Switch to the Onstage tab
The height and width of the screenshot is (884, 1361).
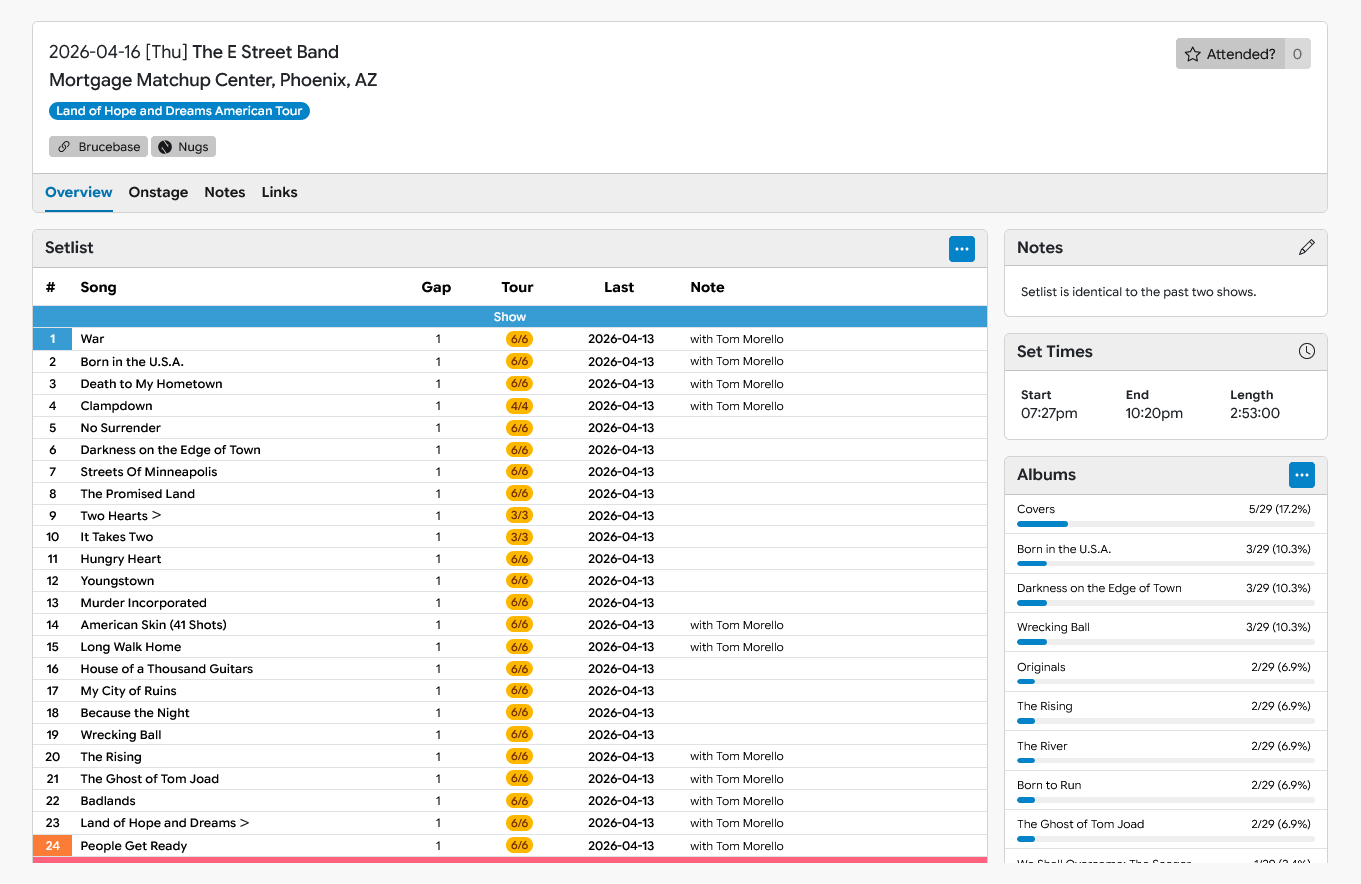pyautogui.click(x=158, y=193)
